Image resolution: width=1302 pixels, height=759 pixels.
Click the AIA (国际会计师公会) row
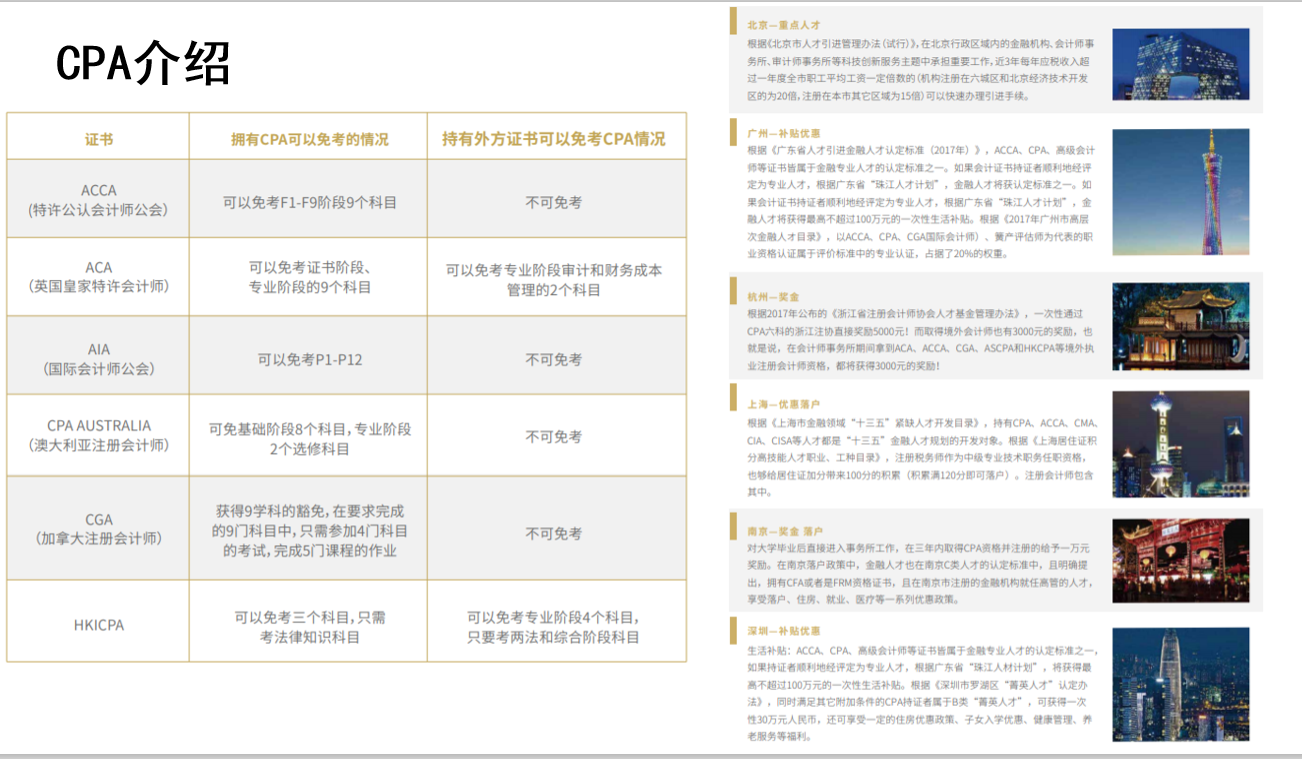pyautogui.click(x=97, y=357)
